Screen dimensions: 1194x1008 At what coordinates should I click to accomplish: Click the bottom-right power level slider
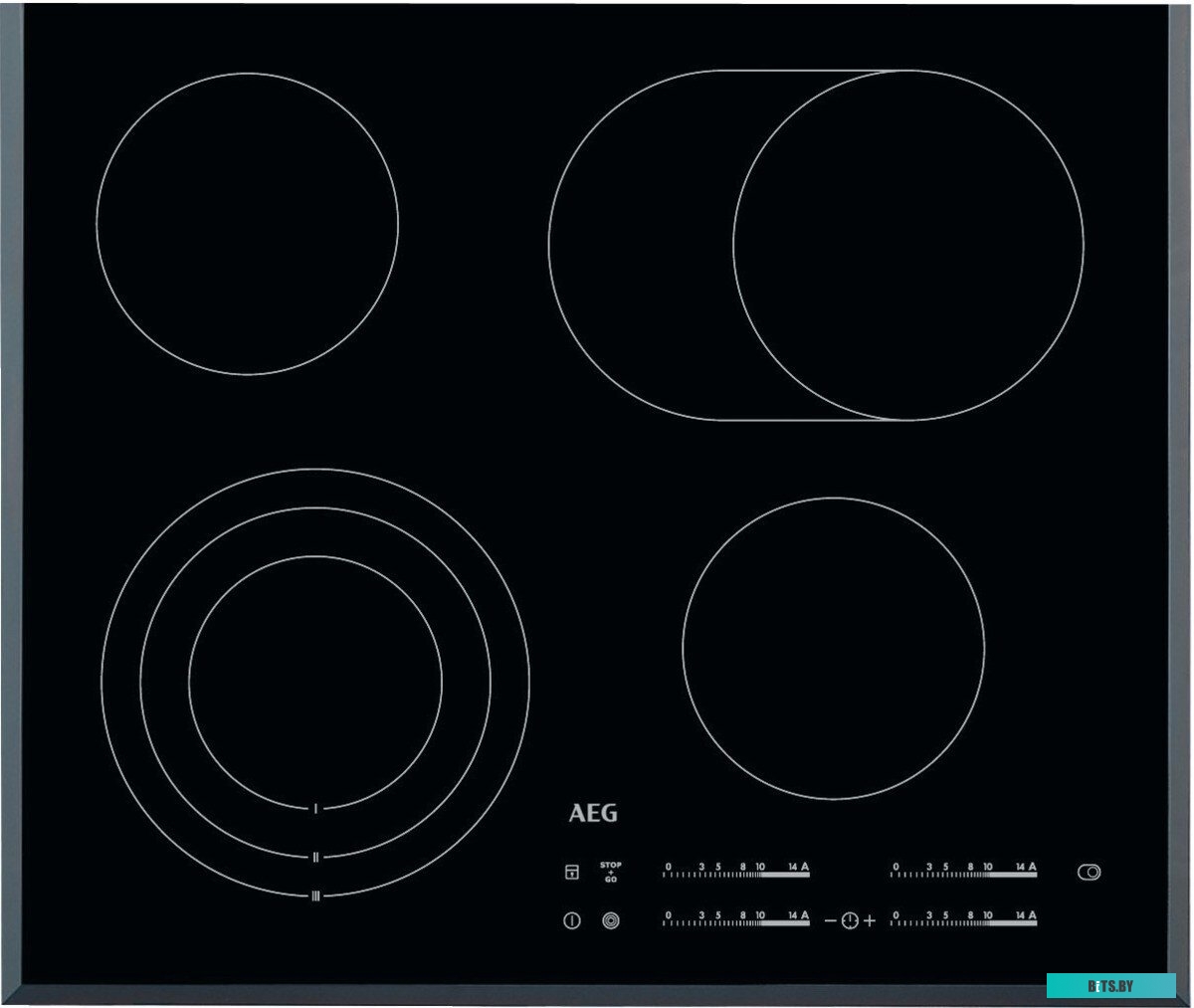[963, 920]
